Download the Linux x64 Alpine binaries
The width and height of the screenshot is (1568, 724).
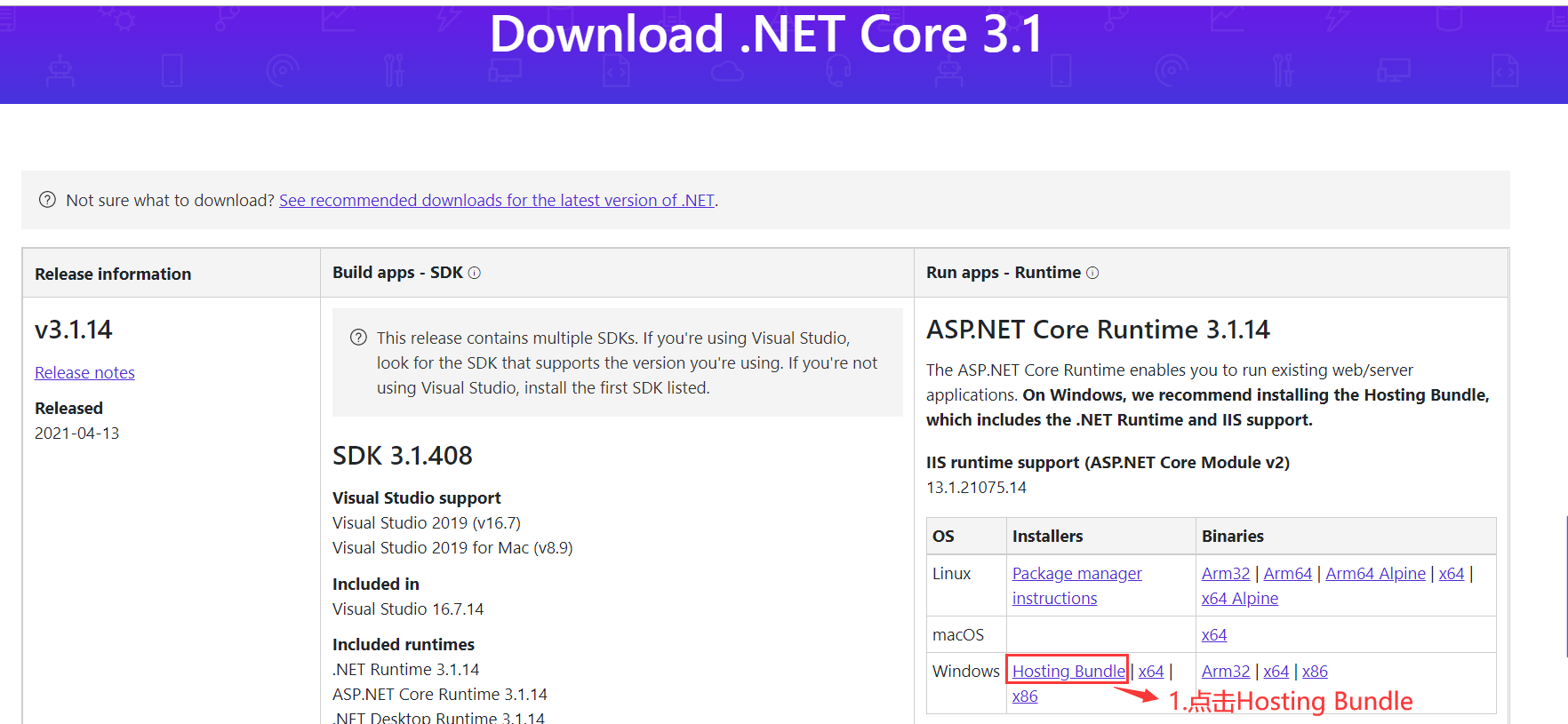click(x=1240, y=599)
